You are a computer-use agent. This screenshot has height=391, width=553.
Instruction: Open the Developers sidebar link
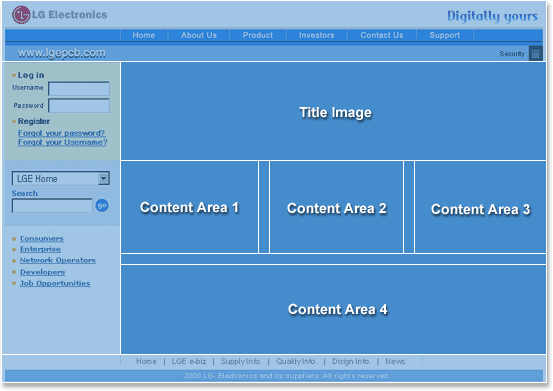click(42, 272)
